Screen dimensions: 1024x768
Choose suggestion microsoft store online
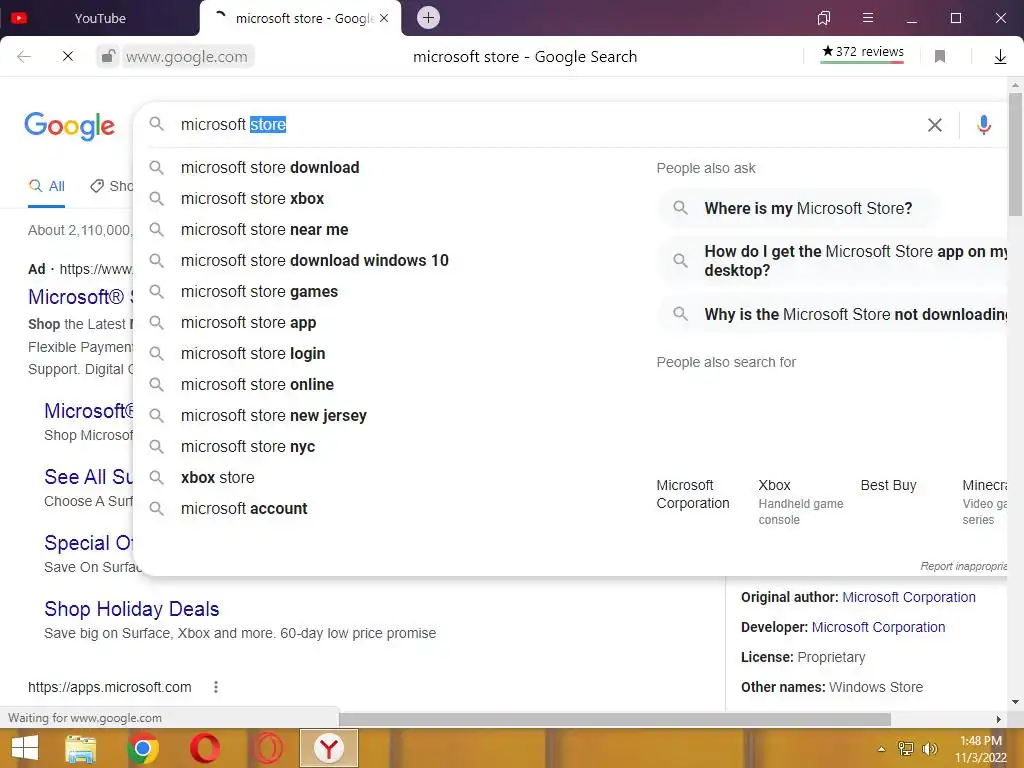coord(257,385)
